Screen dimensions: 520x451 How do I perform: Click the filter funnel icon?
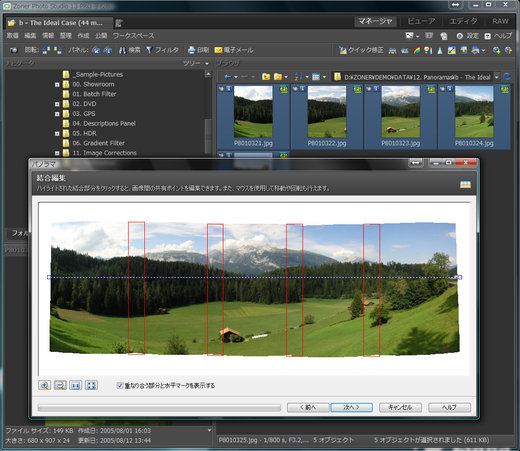click(149, 50)
